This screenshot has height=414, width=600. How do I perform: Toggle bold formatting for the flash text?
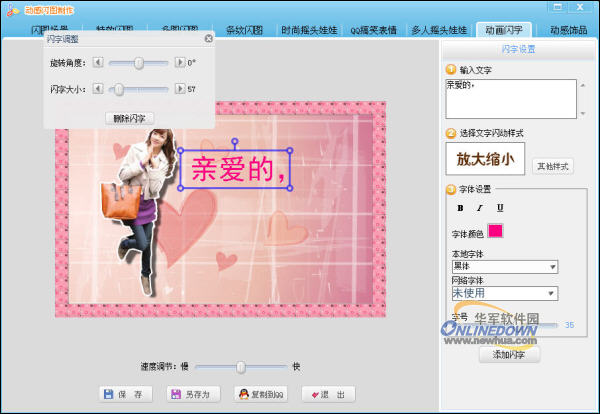pyautogui.click(x=461, y=208)
